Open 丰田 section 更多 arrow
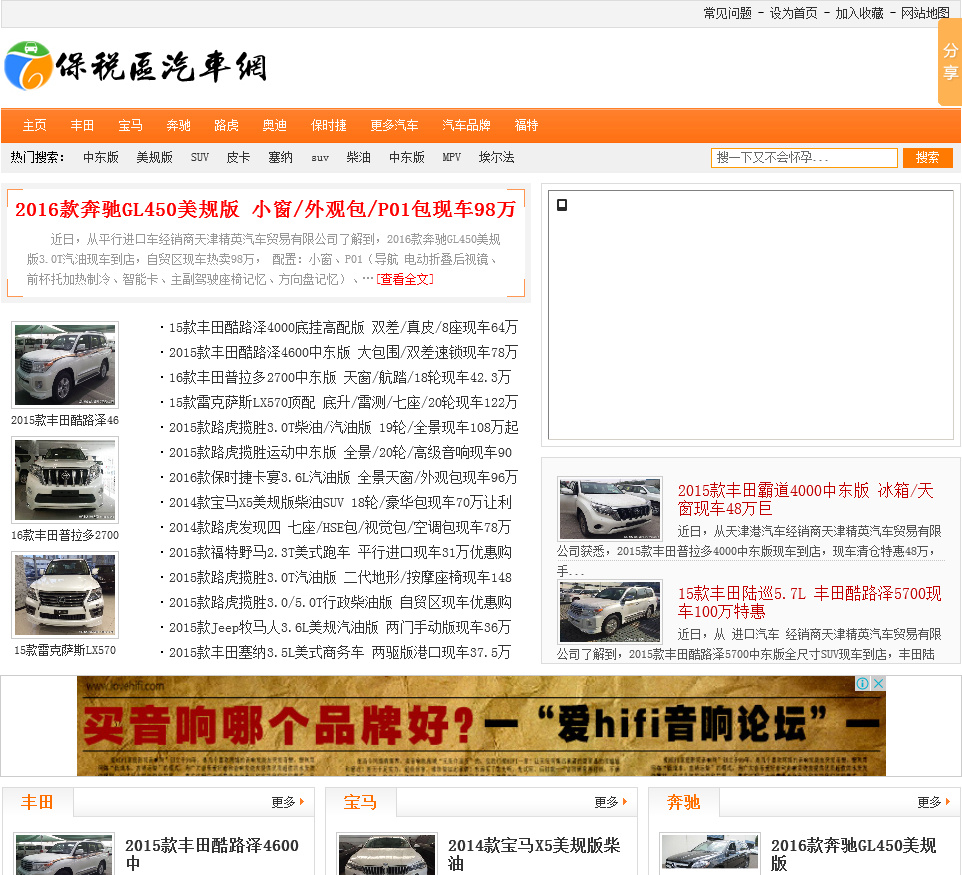 (288, 802)
